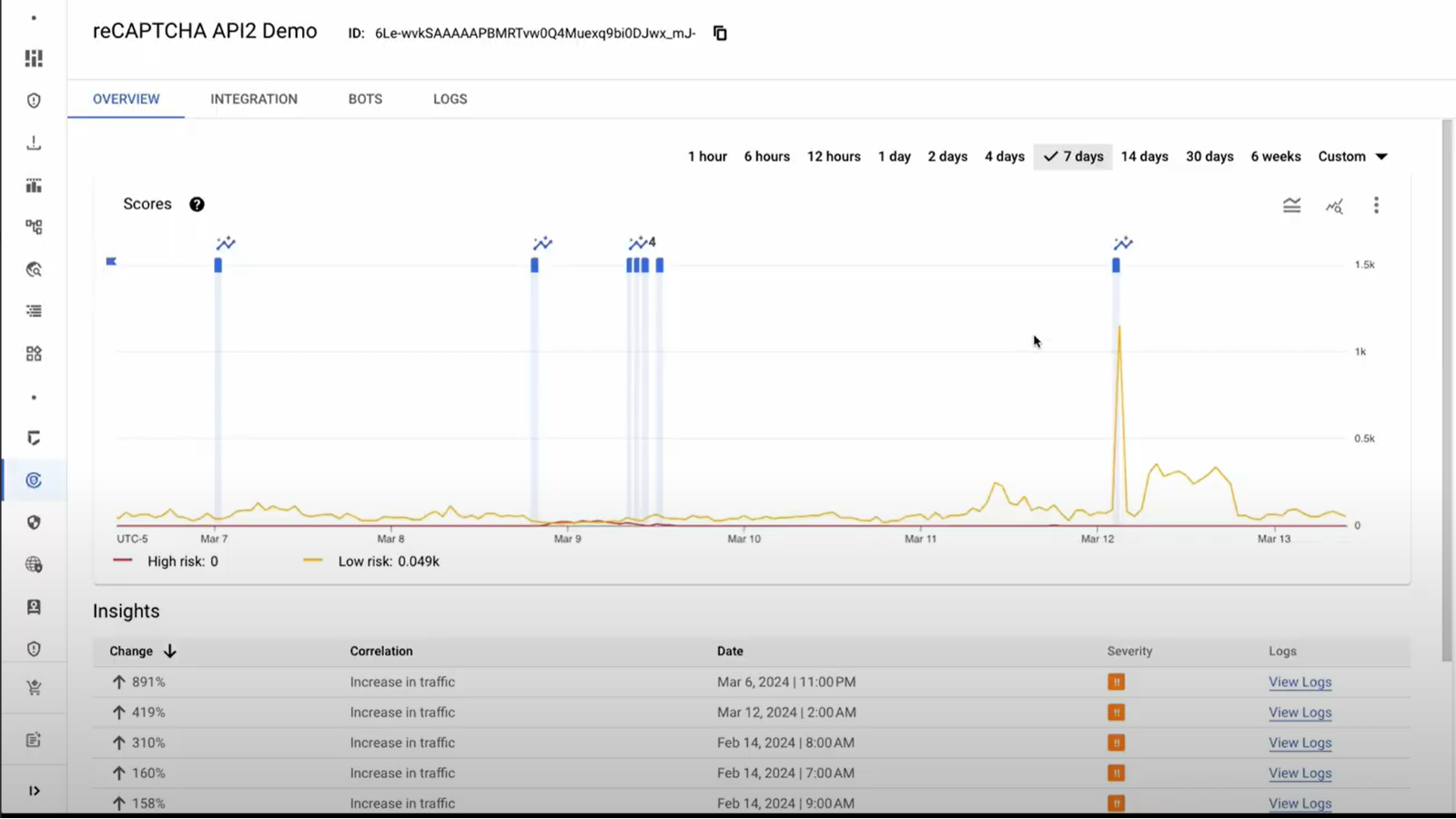The image size is (1456, 819).
Task: Sort Insights by the Change column
Action: pos(143,652)
